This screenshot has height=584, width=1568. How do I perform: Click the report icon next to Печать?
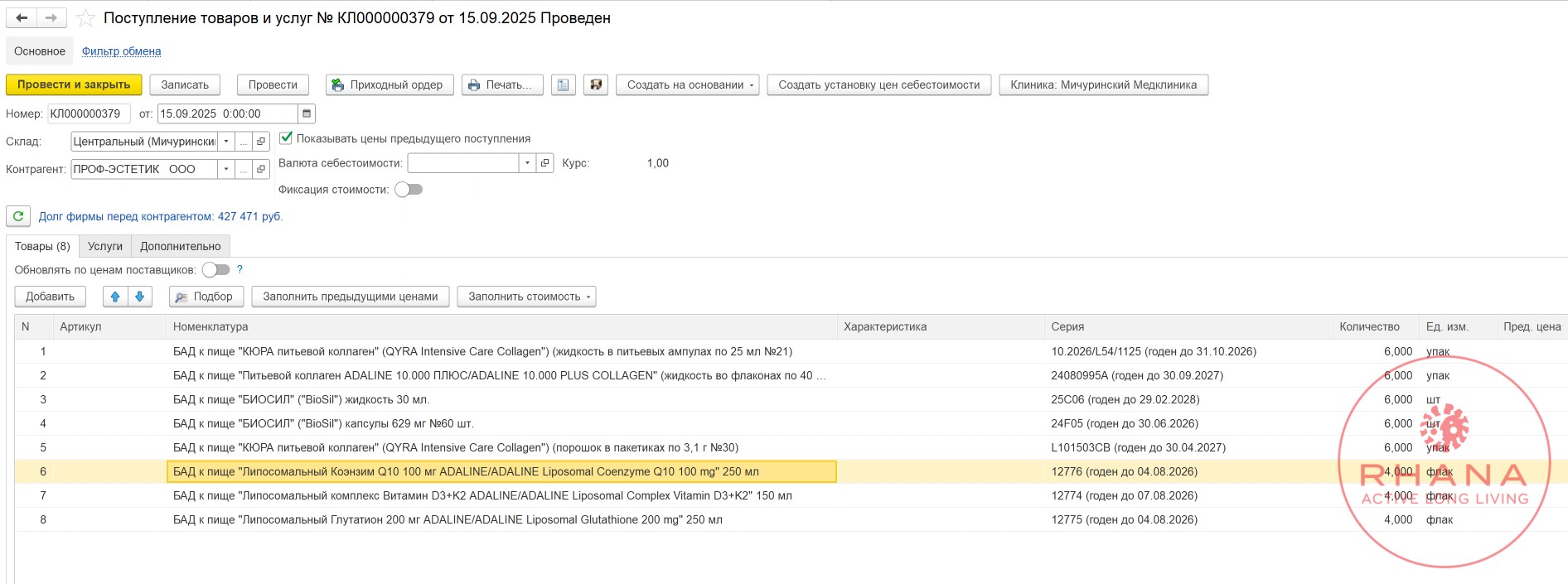564,84
